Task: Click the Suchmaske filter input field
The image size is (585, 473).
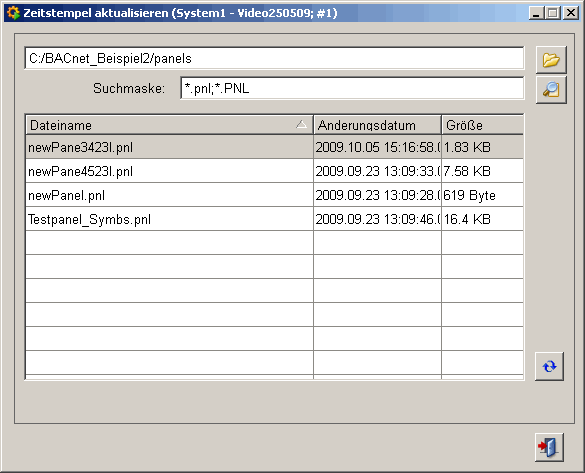Action: 352,88
